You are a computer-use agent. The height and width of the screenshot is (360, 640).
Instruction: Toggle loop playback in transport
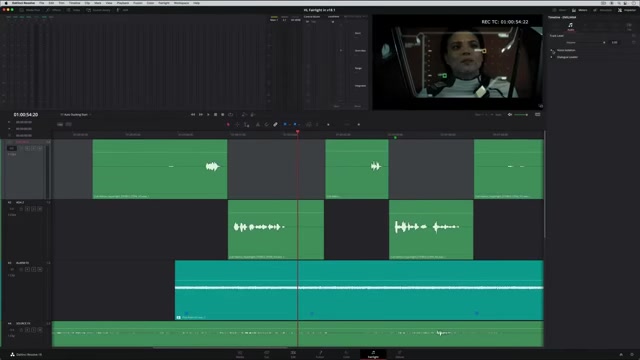coord(231,115)
